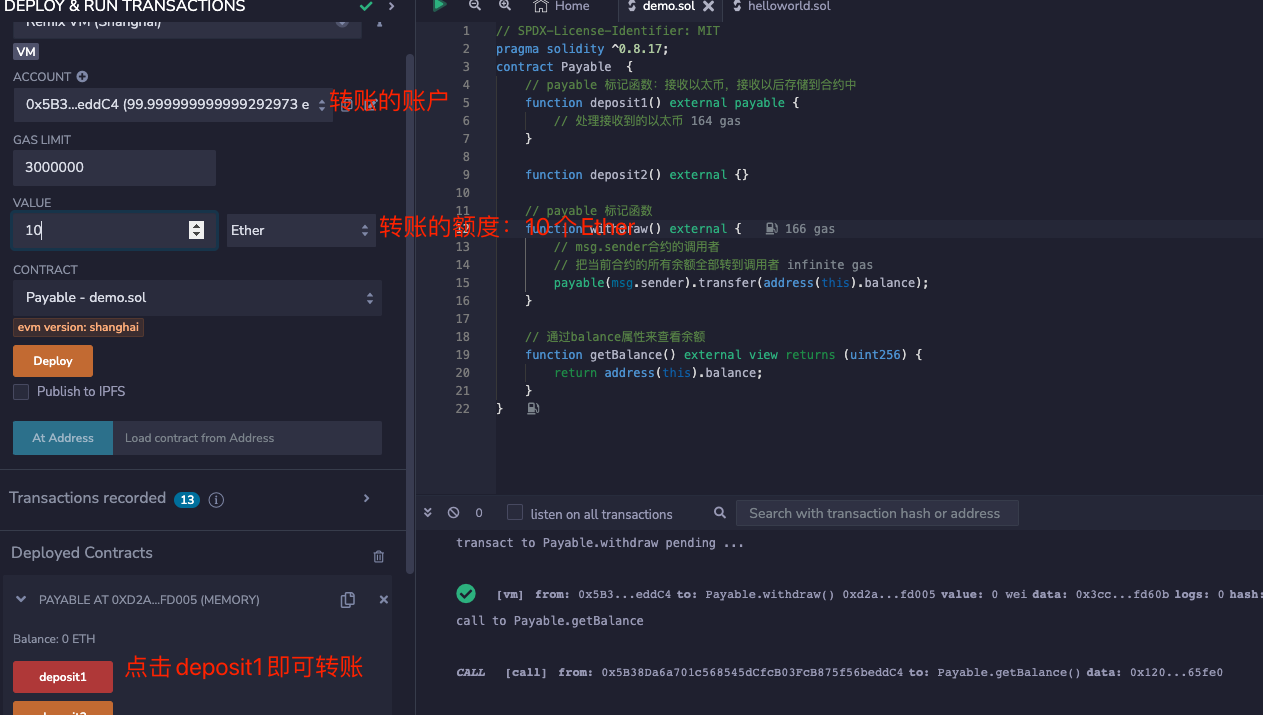
Task: Click the Balance: 0 ETH text
Action: 54,639
